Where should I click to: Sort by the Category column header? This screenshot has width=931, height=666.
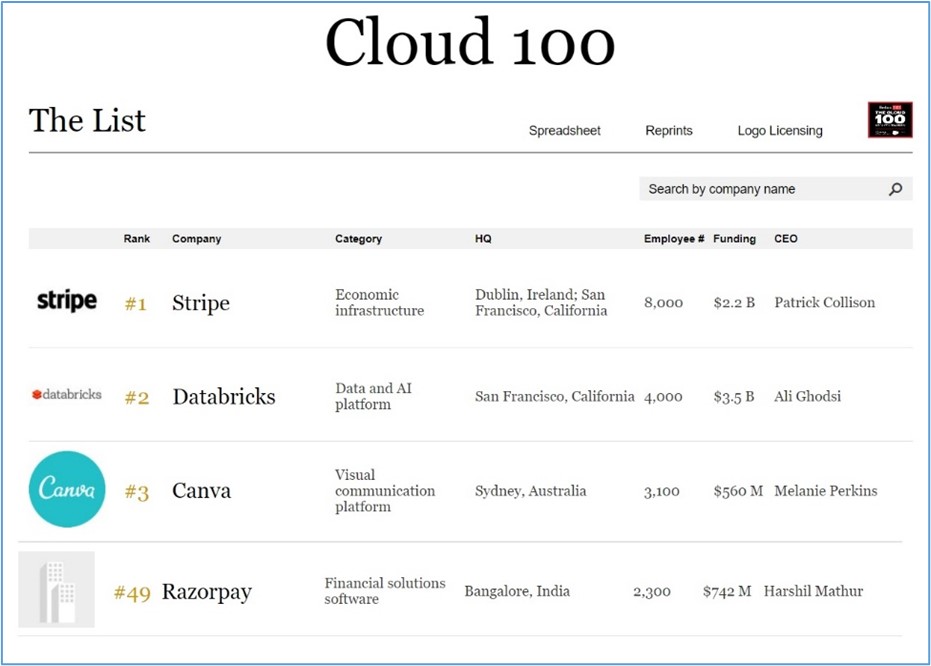[x=358, y=239]
